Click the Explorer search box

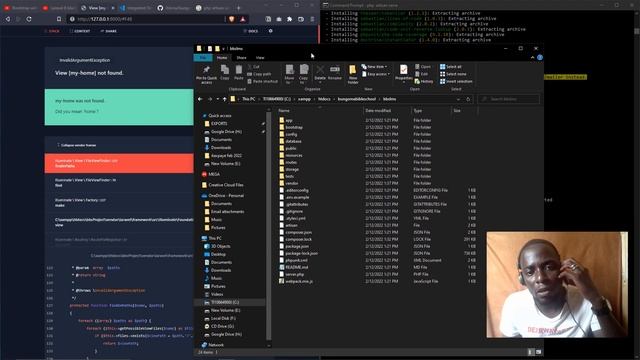click(x=509, y=99)
